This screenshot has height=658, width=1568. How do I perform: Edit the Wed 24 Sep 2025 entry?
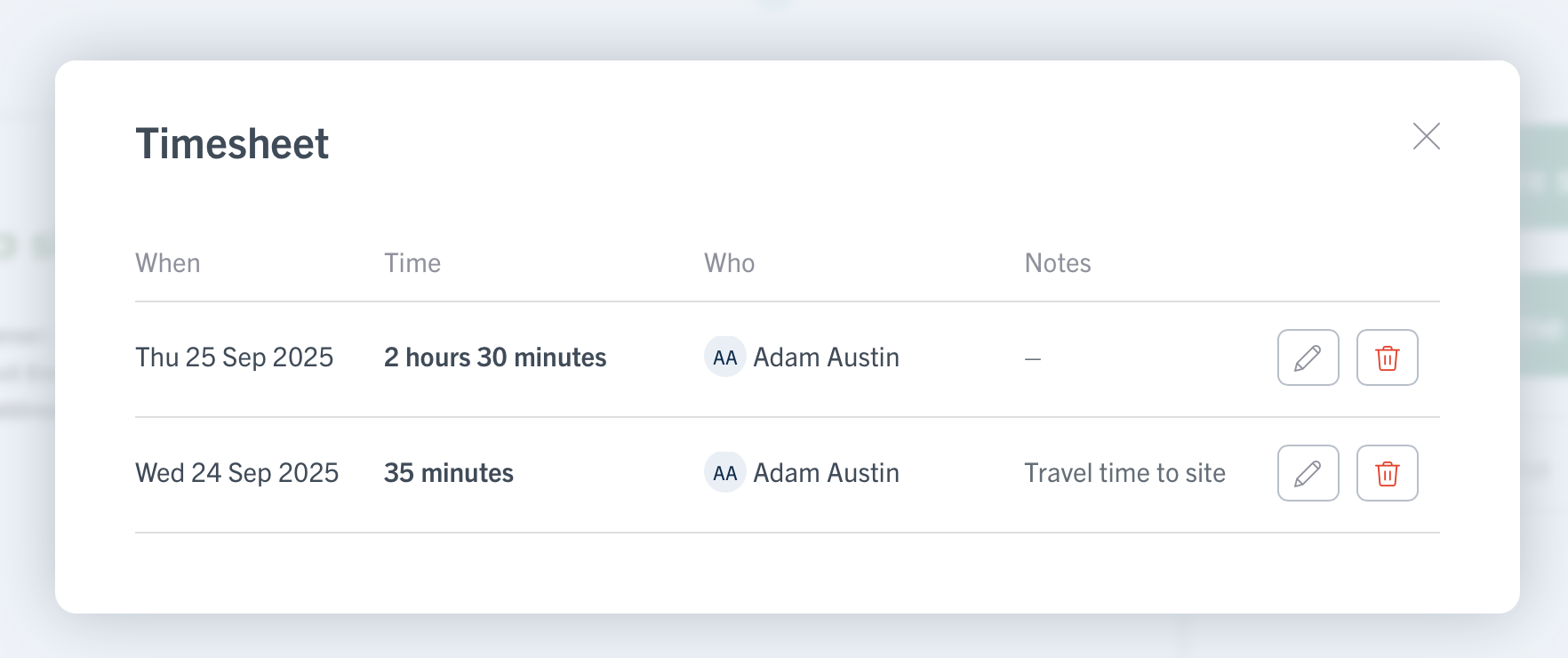point(1308,473)
